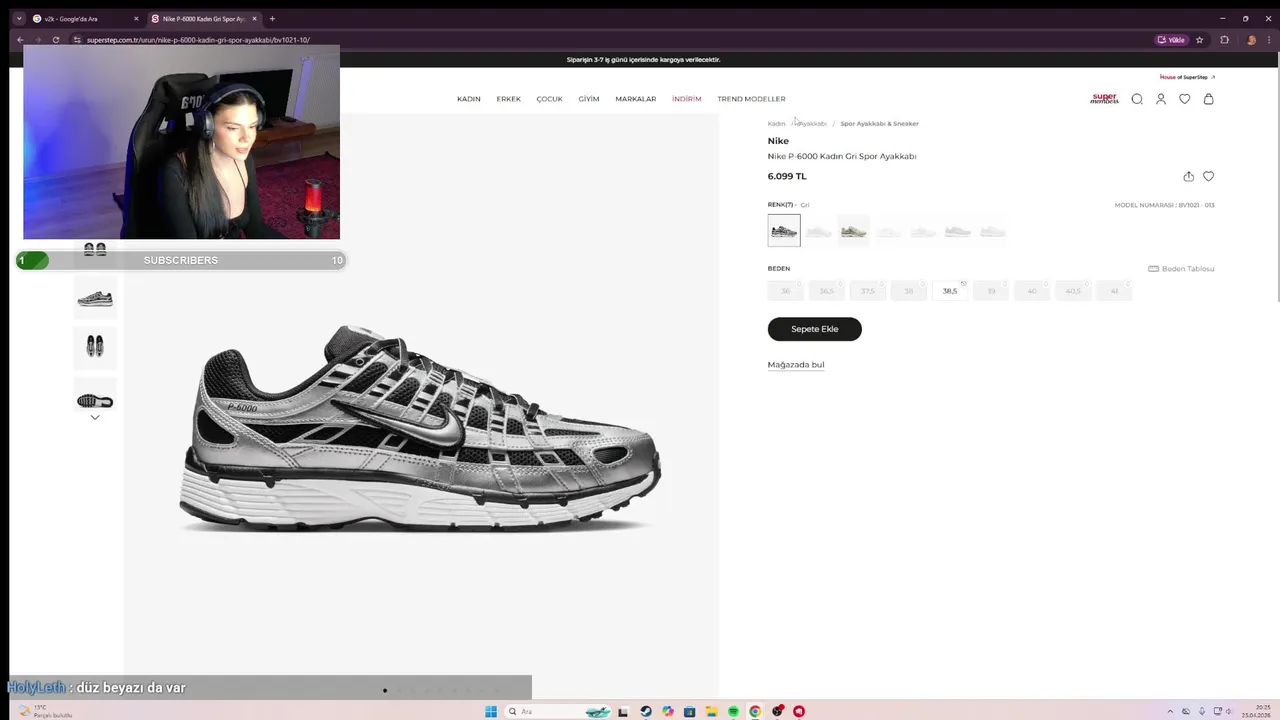Open the KADIN menu
This screenshot has height=720, width=1280.
point(469,99)
